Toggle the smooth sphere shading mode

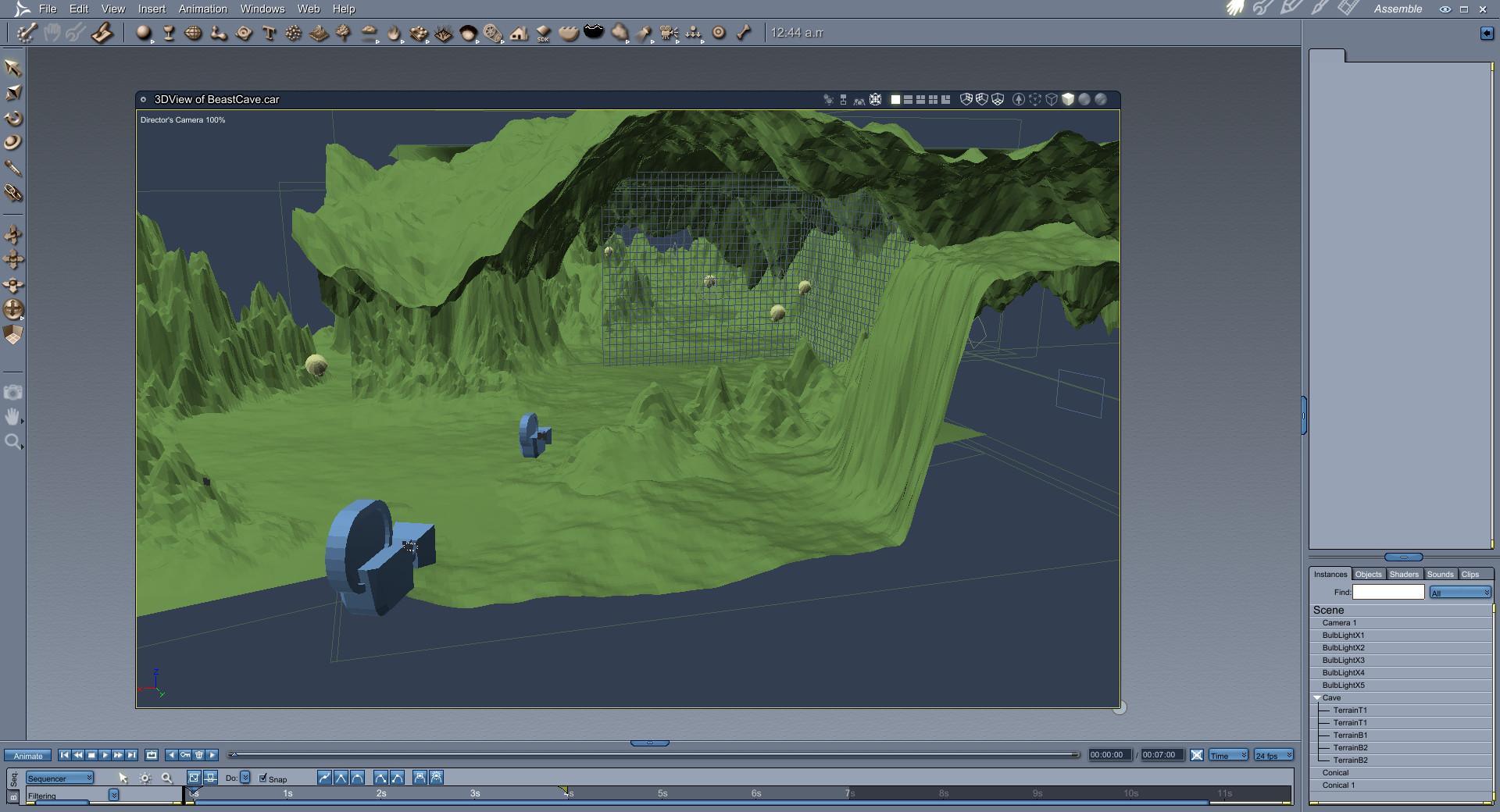pyautogui.click(x=1084, y=99)
